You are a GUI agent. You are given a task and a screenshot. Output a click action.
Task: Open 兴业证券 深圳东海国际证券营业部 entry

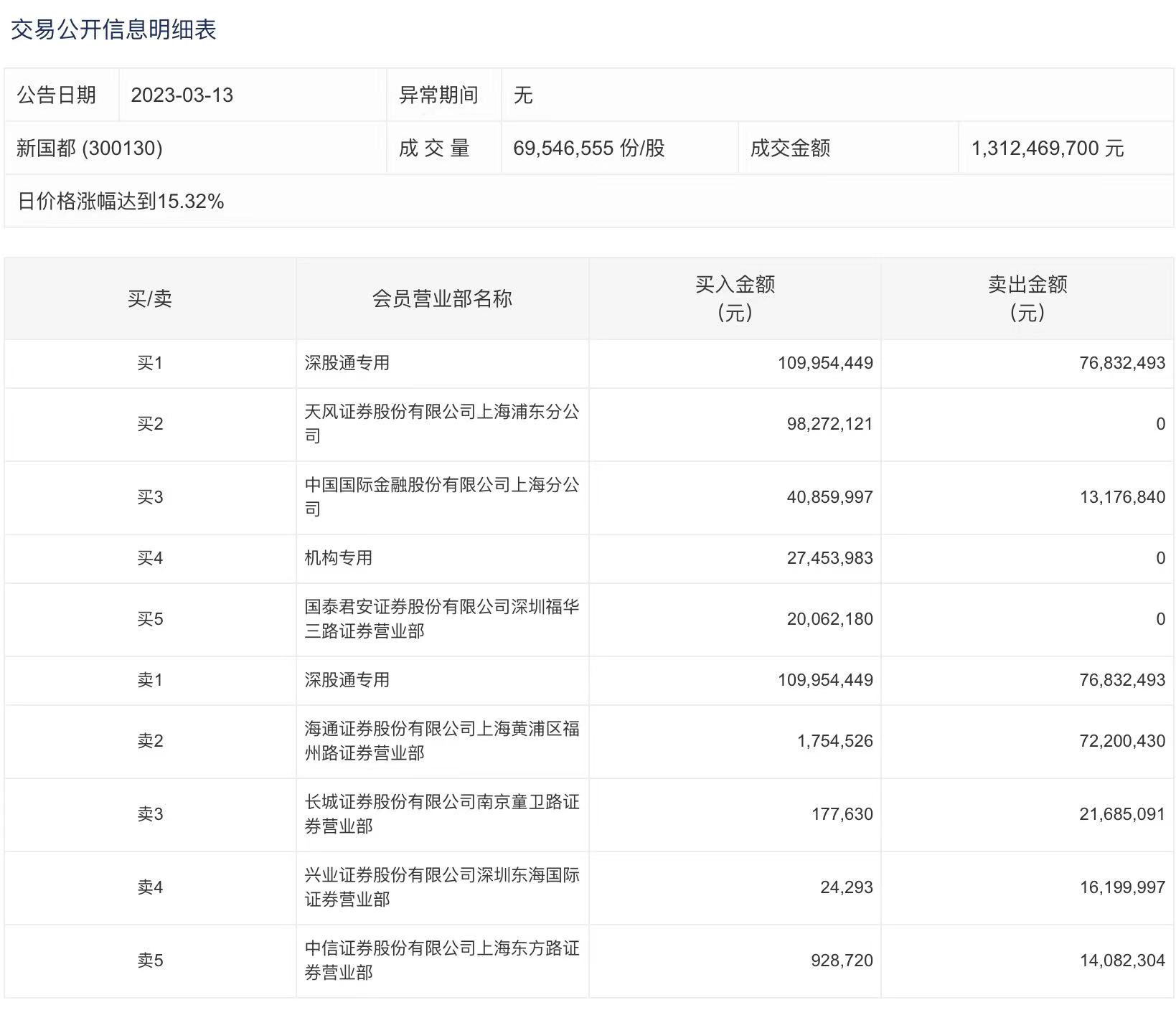[x=441, y=887]
